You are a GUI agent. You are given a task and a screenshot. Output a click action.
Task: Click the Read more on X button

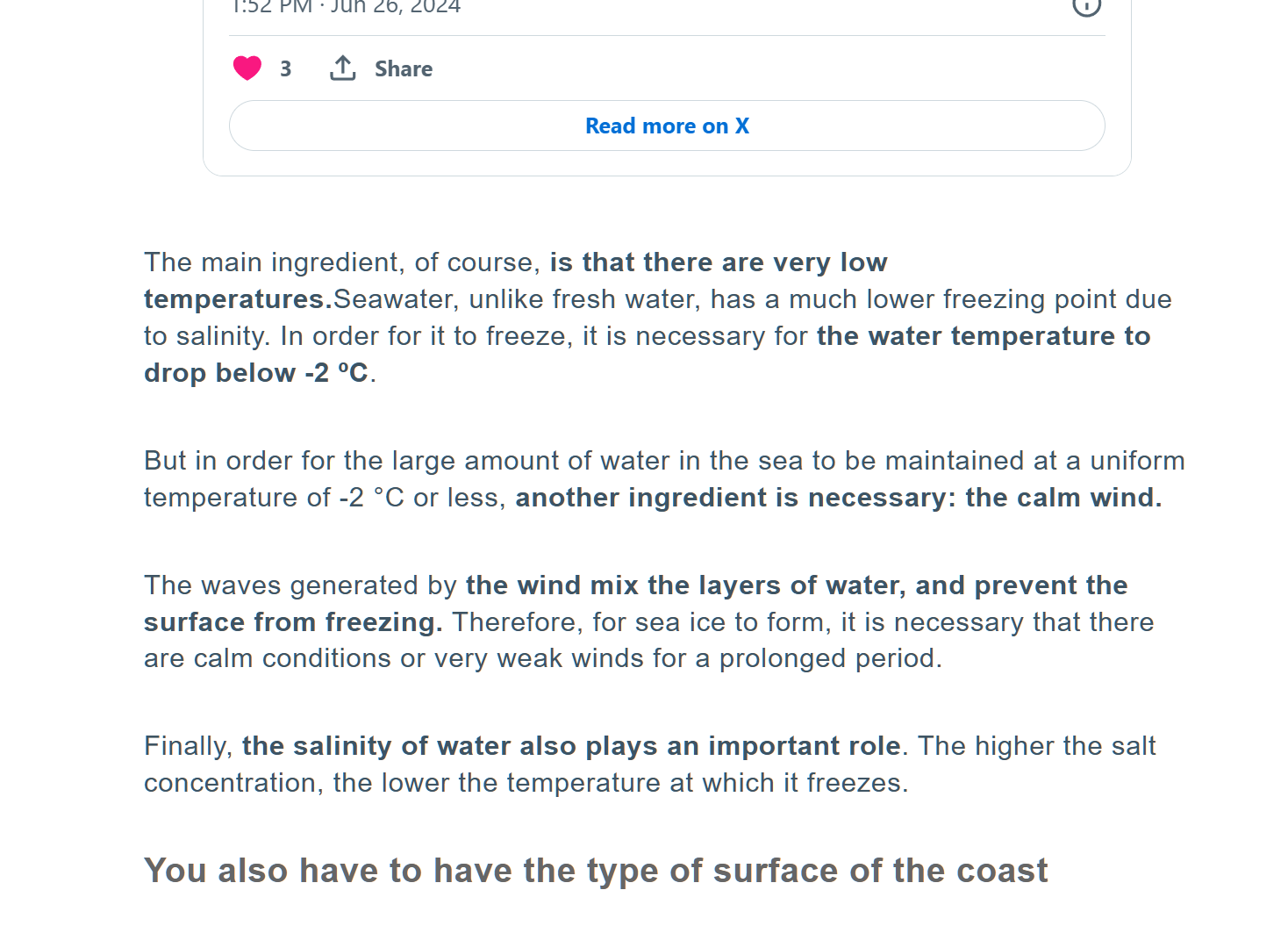tap(667, 126)
